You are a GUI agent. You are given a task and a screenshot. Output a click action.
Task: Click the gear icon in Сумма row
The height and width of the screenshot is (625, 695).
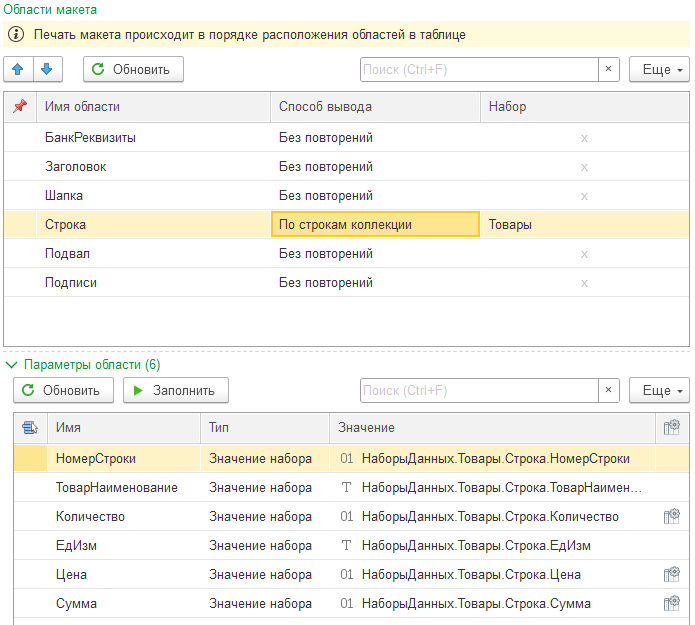click(671, 604)
